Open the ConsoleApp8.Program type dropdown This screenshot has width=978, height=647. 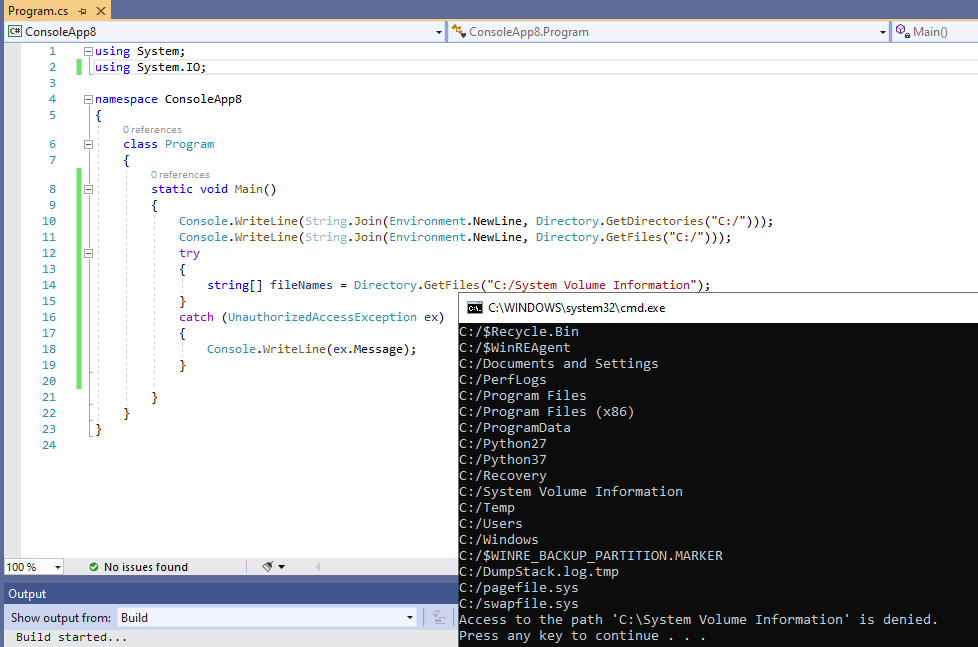pyautogui.click(x=883, y=32)
